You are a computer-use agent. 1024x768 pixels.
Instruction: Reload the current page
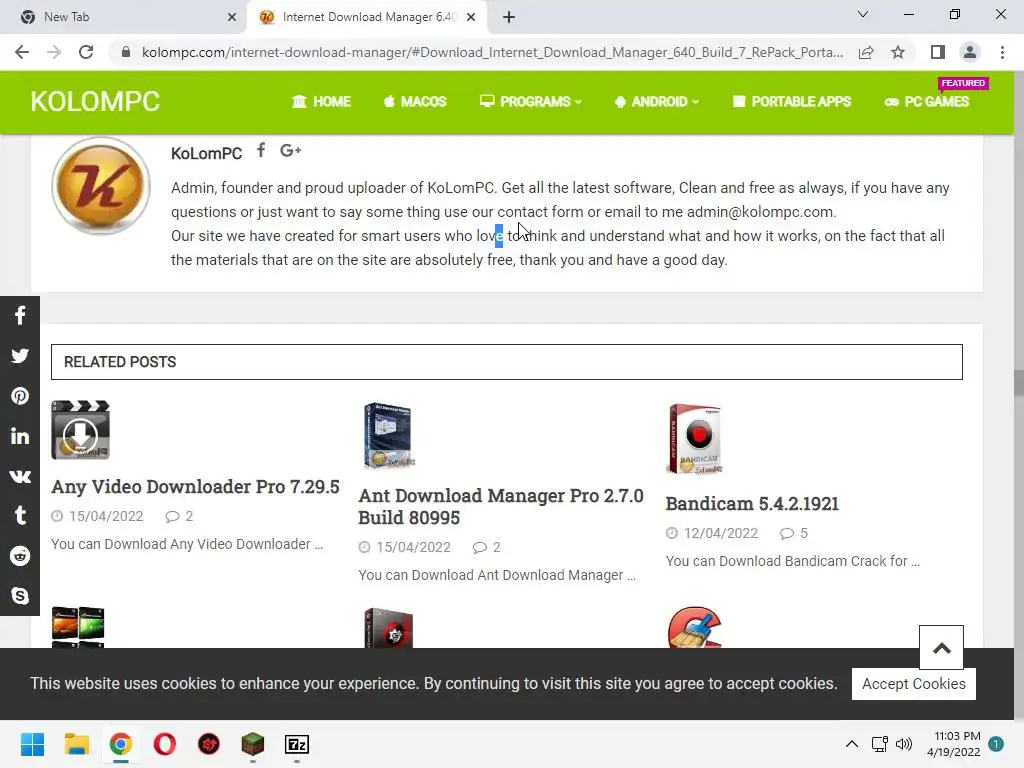pos(86,52)
